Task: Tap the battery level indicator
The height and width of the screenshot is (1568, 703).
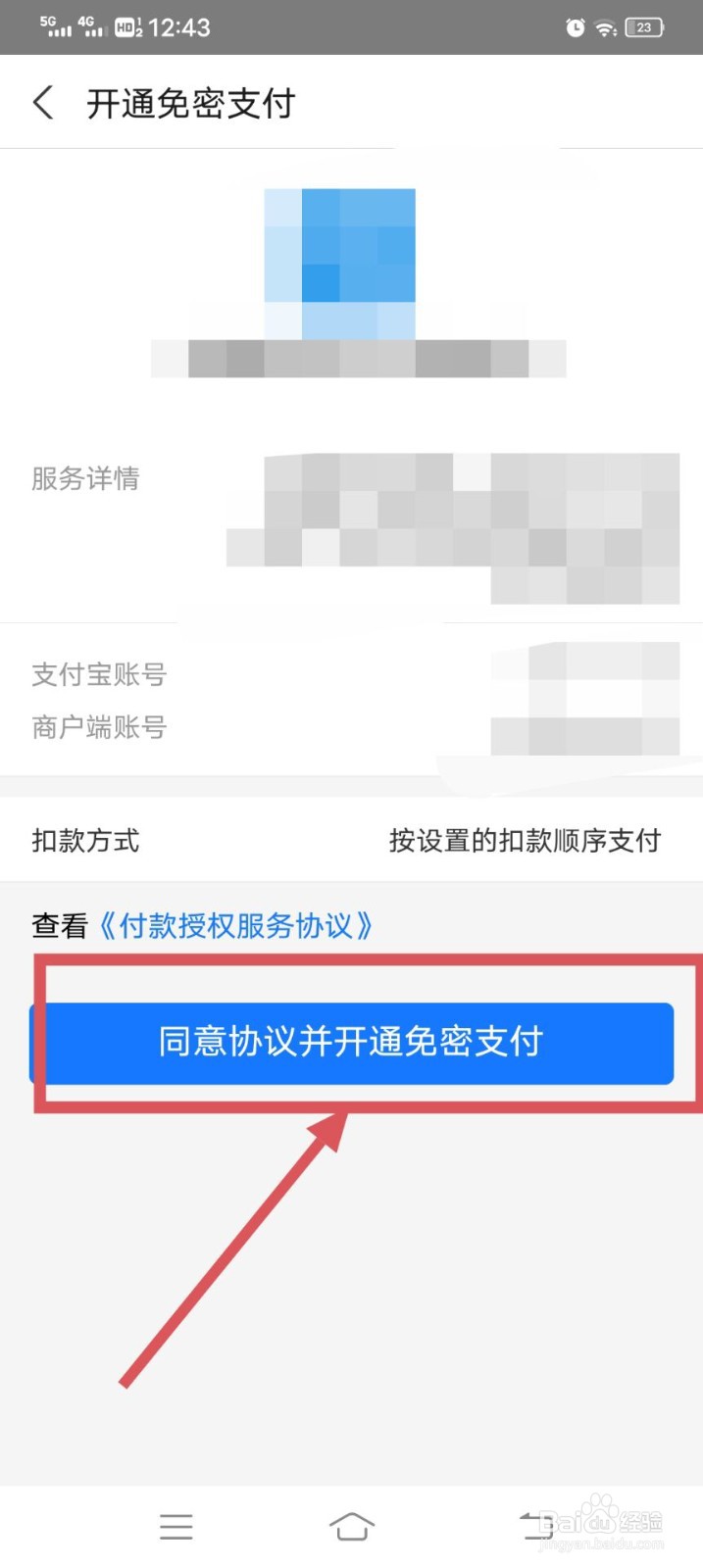Action: [644, 27]
